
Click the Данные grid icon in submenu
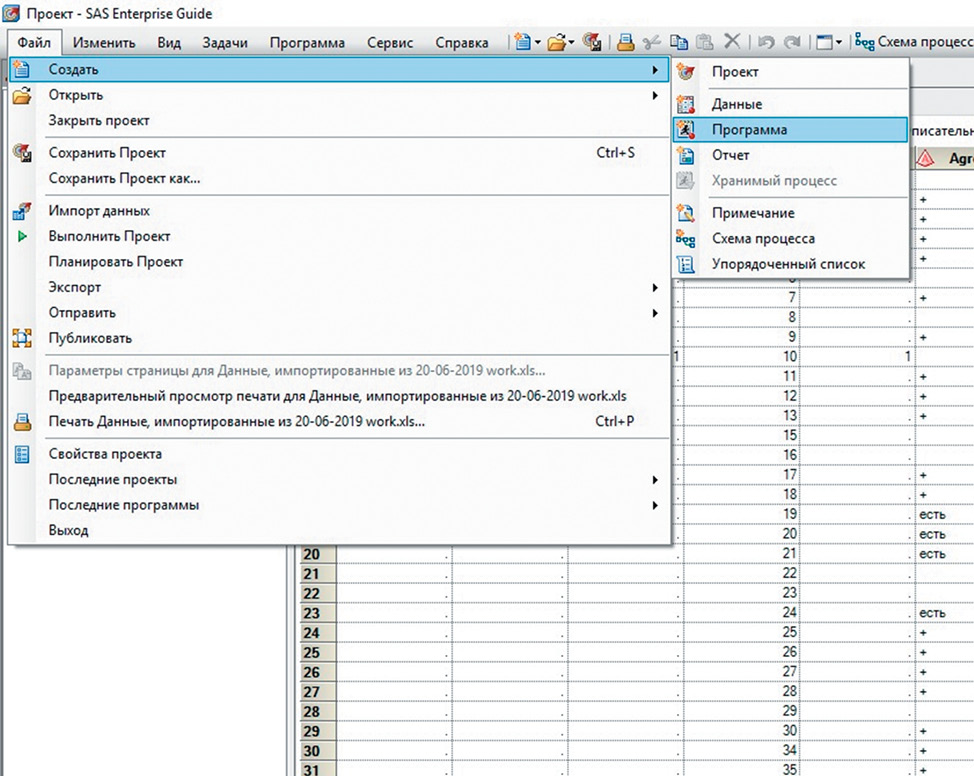click(685, 104)
